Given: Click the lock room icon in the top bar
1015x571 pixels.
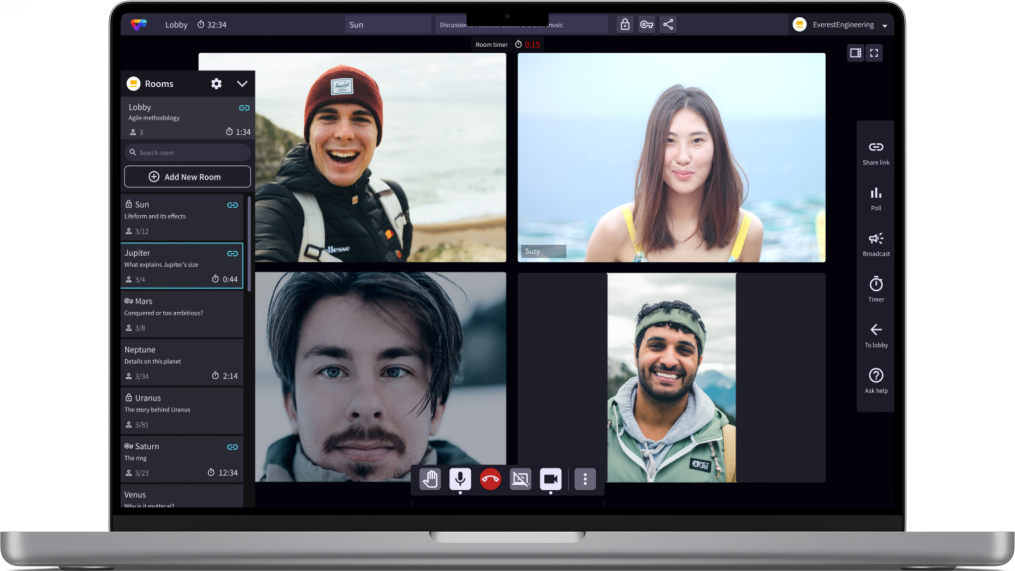Looking at the screenshot, I should tap(625, 25).
